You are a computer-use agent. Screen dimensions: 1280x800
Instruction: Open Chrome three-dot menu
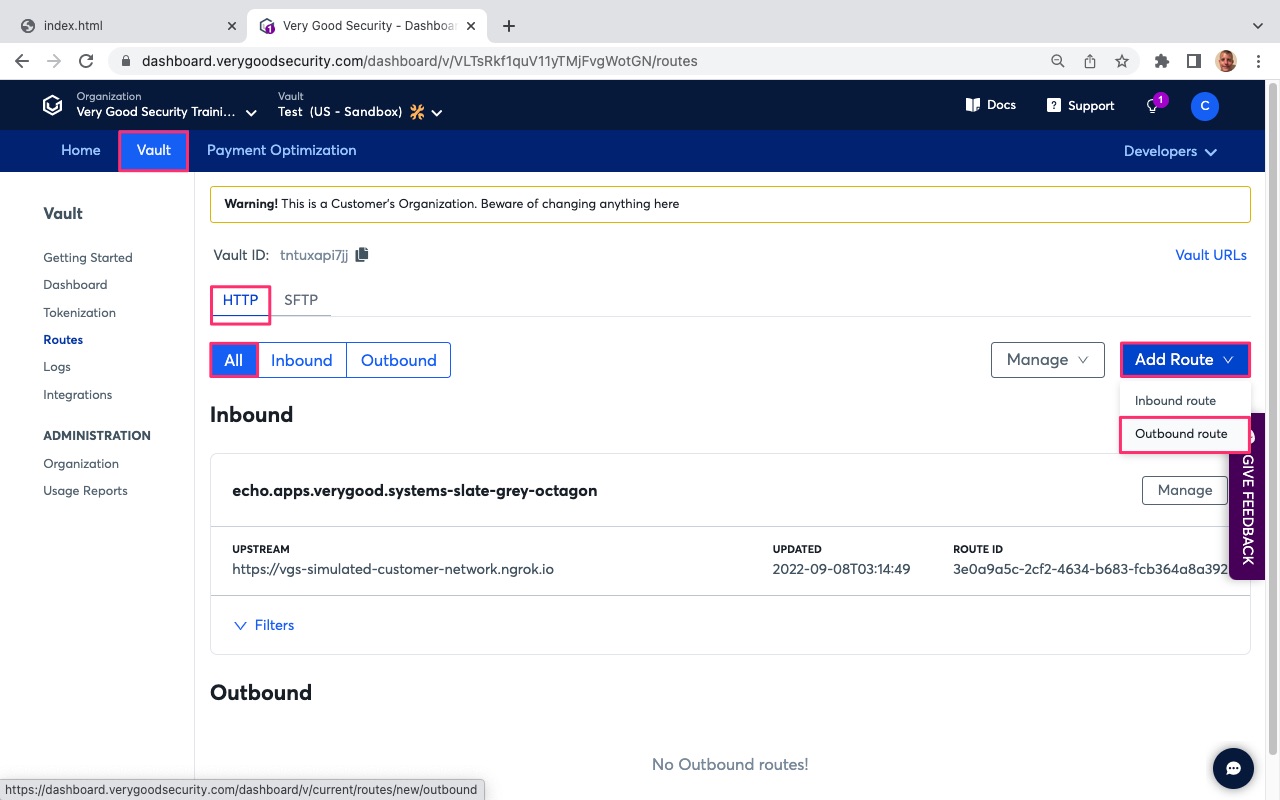pos(1259,61)
